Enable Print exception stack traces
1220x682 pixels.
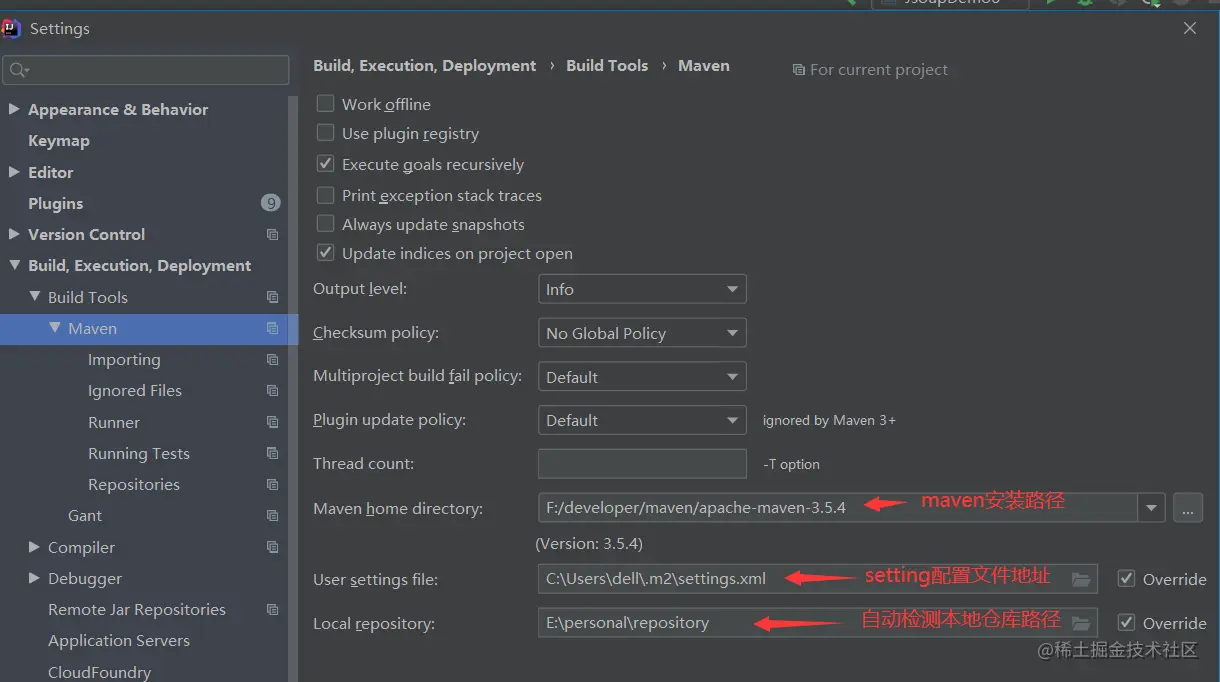325,194
